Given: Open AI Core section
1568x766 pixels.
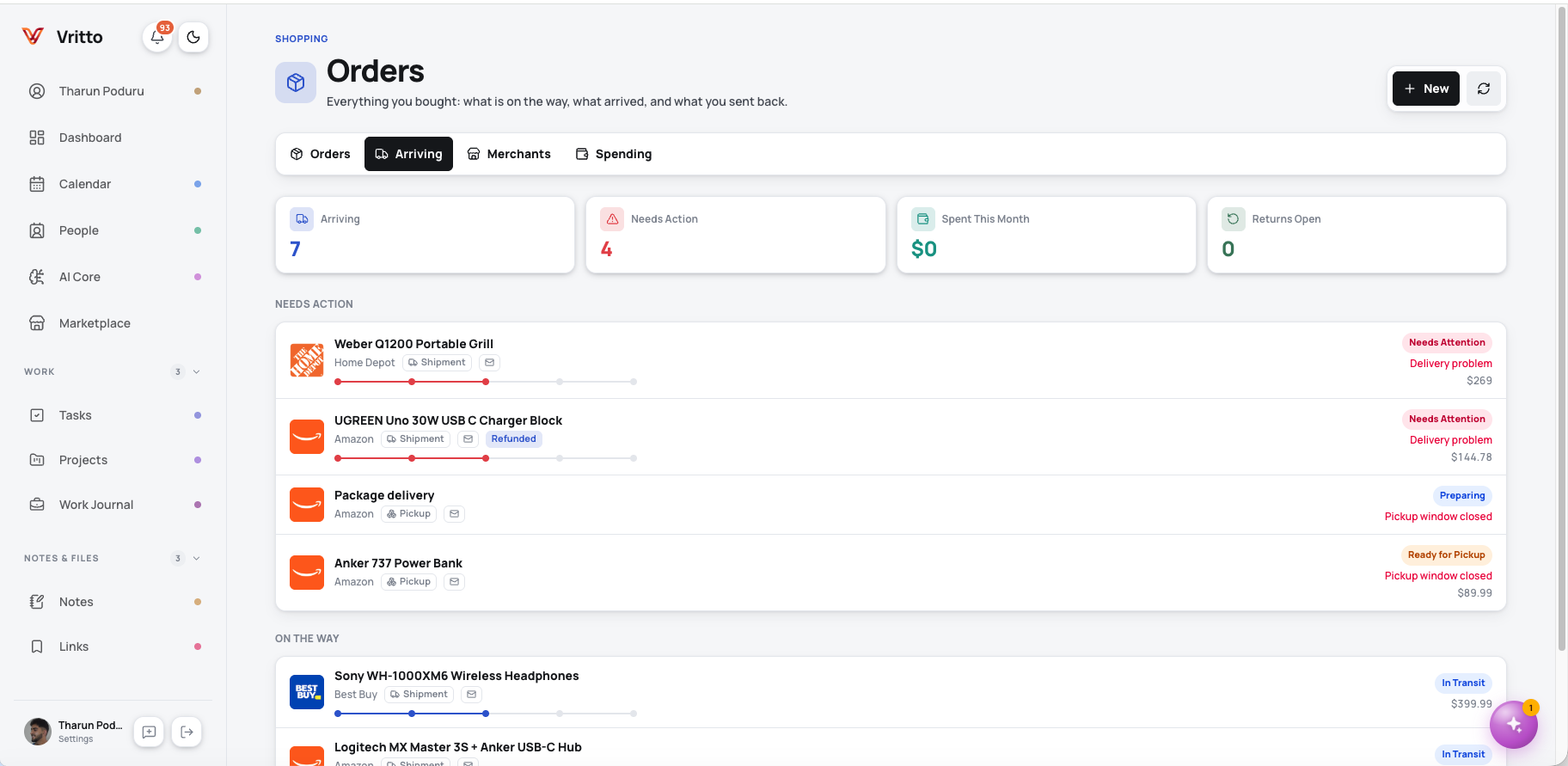Looking at the screenshot, I should [115, 277].
